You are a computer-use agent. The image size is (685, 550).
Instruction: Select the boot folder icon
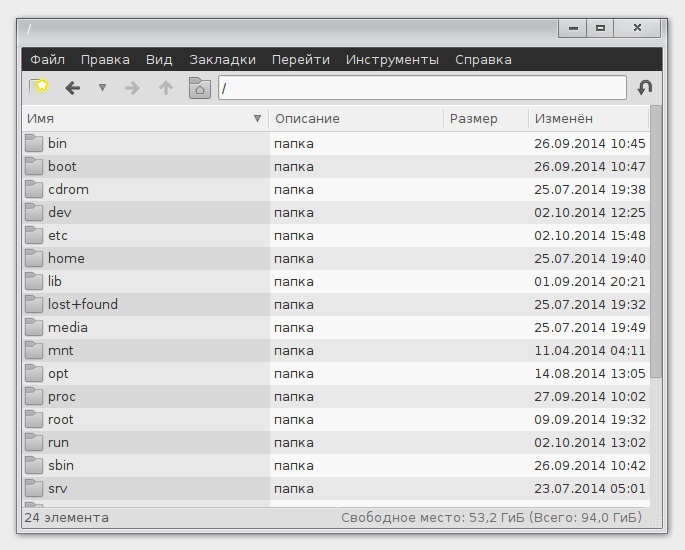[34, 166]
